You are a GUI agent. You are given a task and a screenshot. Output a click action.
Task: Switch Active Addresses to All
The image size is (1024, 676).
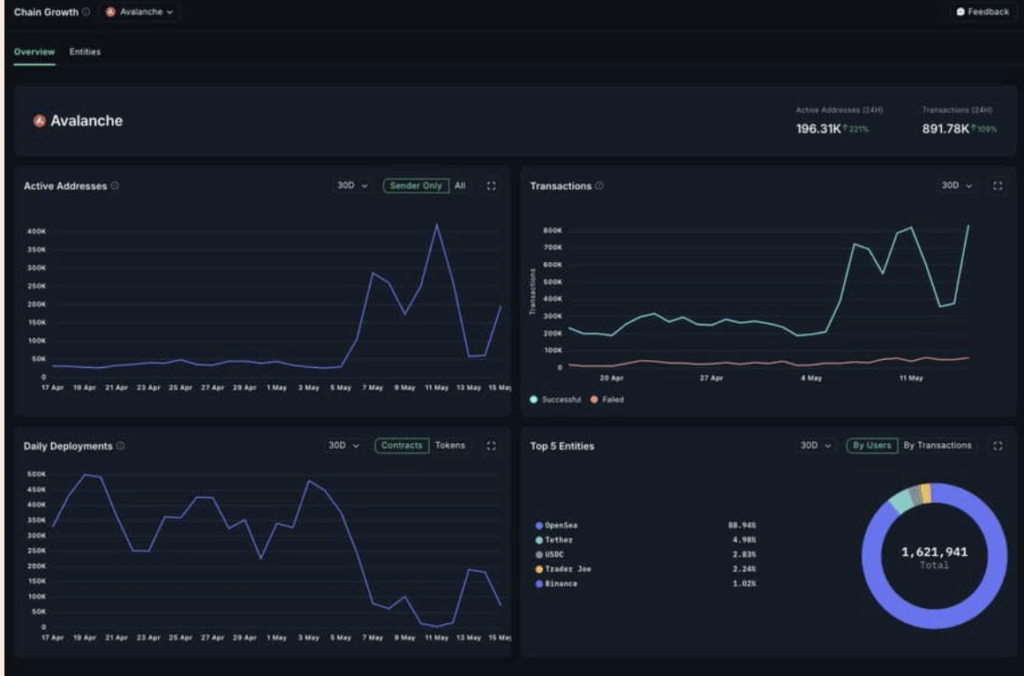[x=460, y=185]
